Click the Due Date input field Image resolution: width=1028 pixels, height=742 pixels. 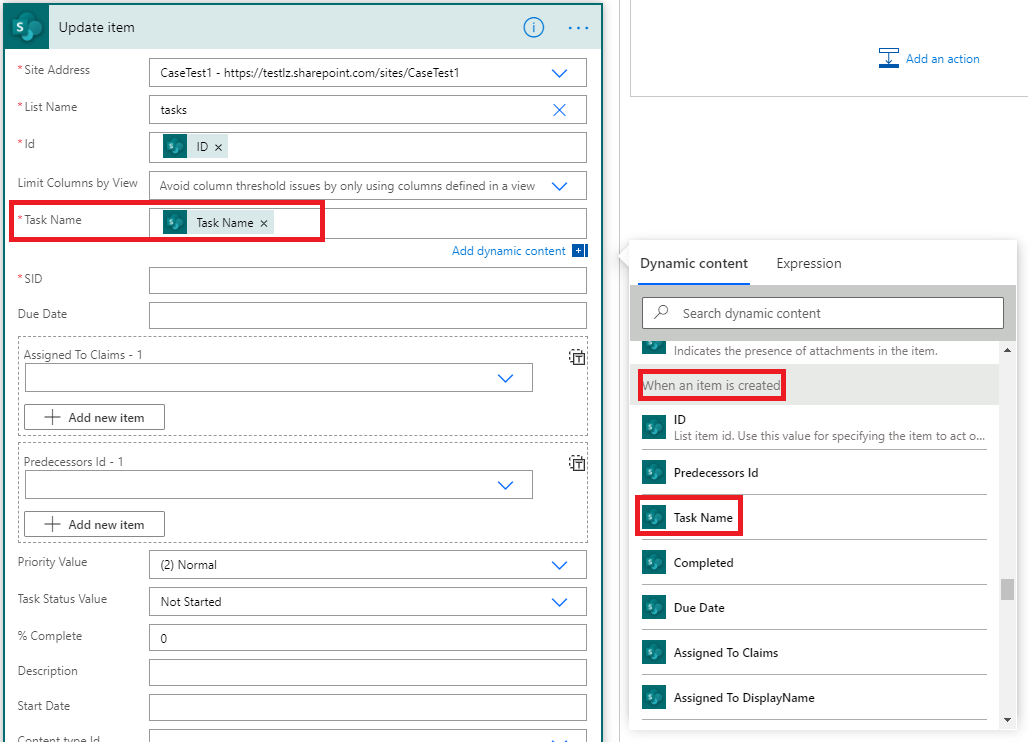click(368, 315)
